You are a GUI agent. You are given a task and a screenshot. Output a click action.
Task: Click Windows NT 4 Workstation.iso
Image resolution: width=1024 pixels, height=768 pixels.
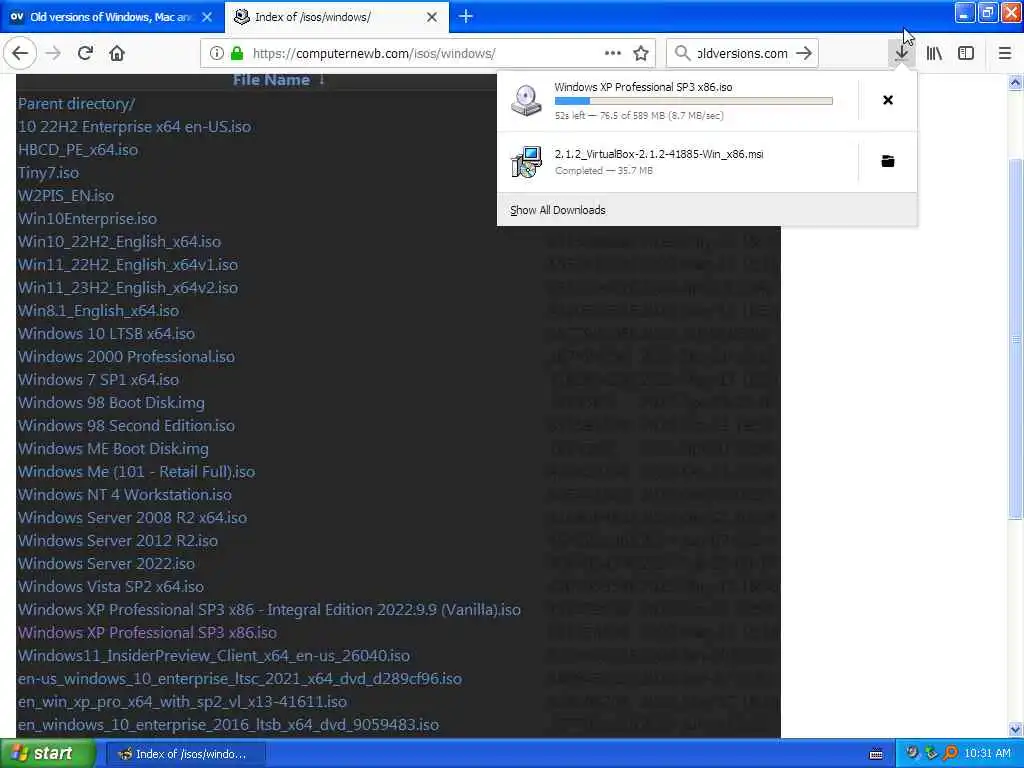(125, 494)
